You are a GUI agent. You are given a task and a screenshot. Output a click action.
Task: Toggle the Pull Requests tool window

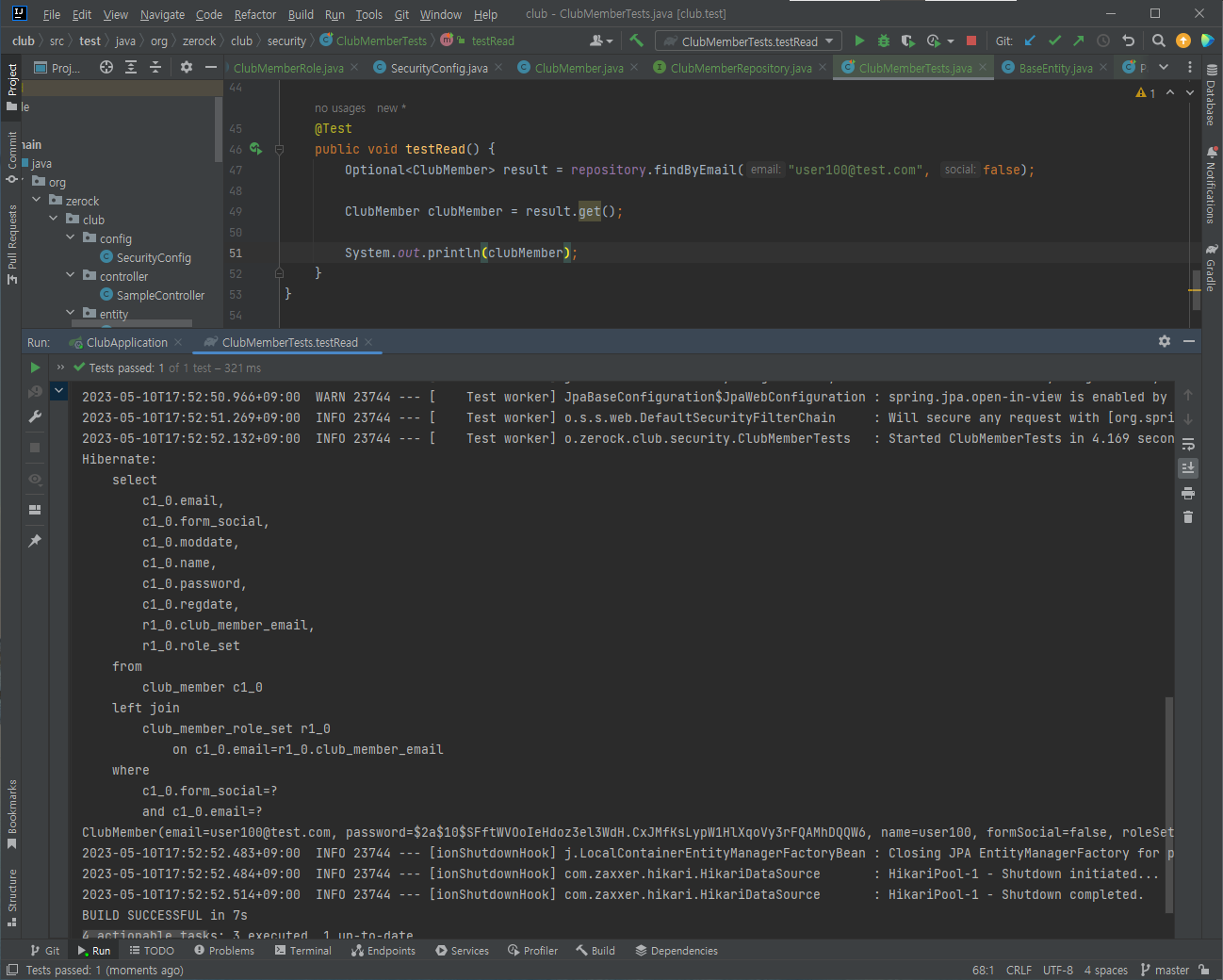(12, 244)
